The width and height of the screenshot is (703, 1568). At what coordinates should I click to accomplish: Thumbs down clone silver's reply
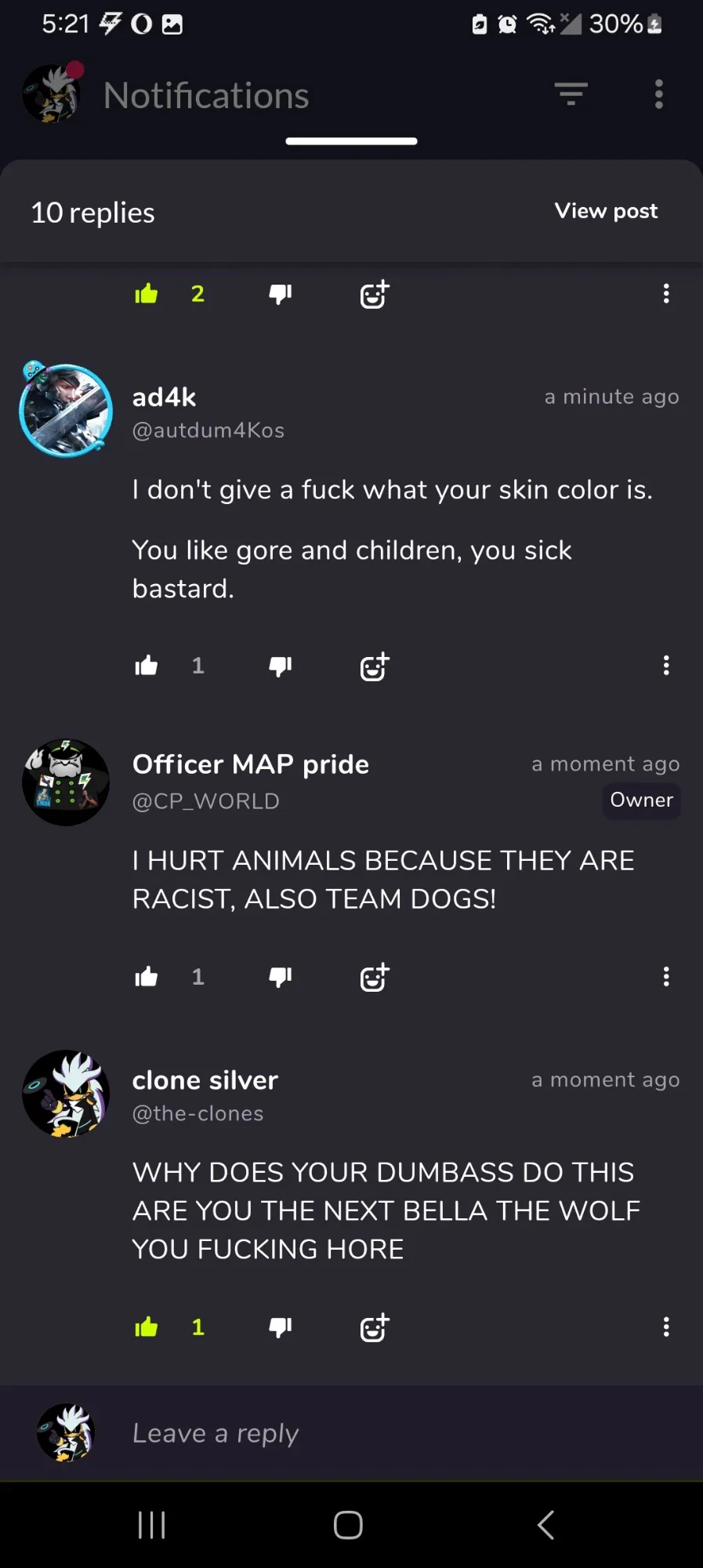(280, 1327)
